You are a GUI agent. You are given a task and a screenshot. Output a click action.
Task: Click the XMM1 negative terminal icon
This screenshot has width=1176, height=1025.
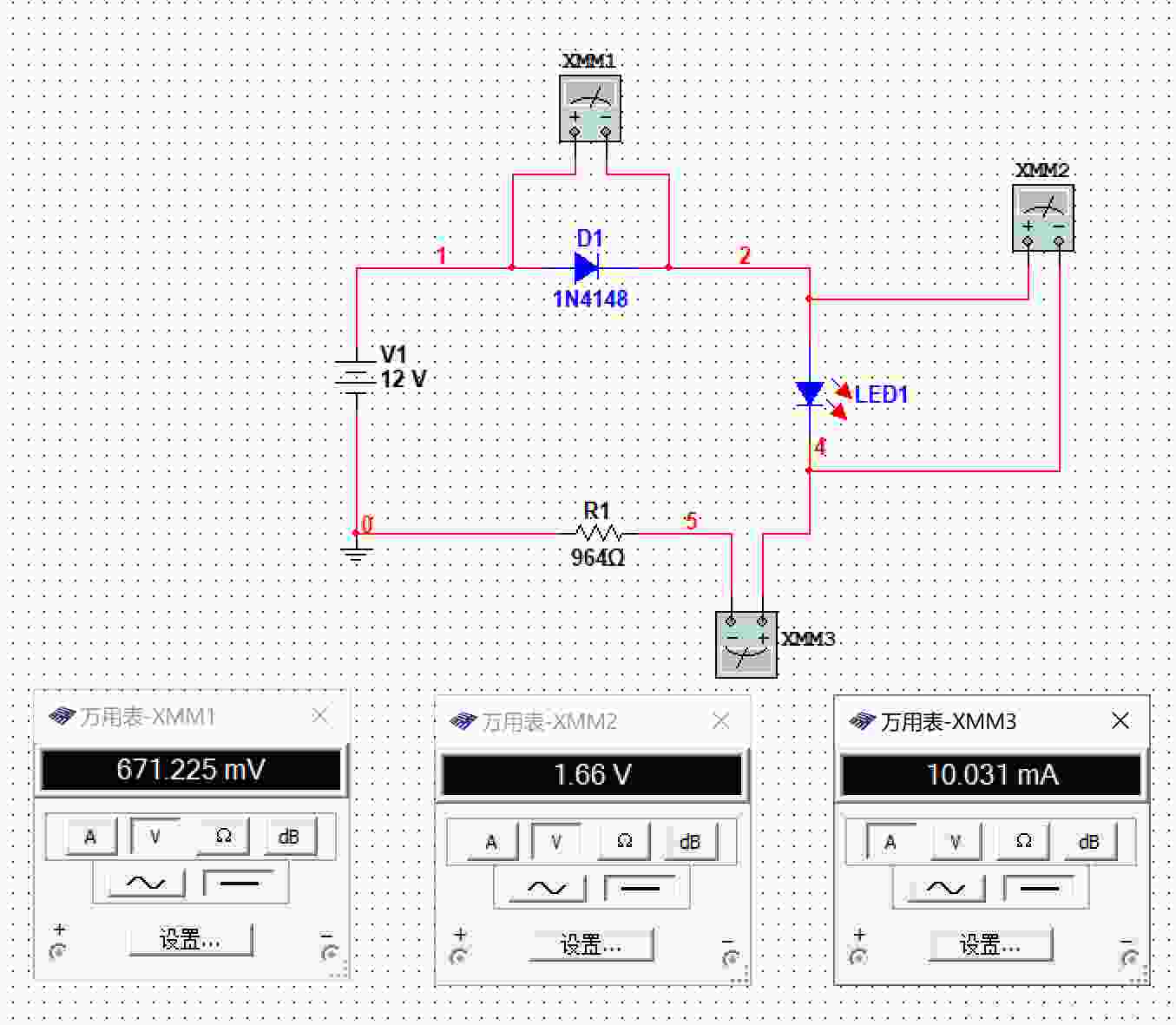click(329, 953)
